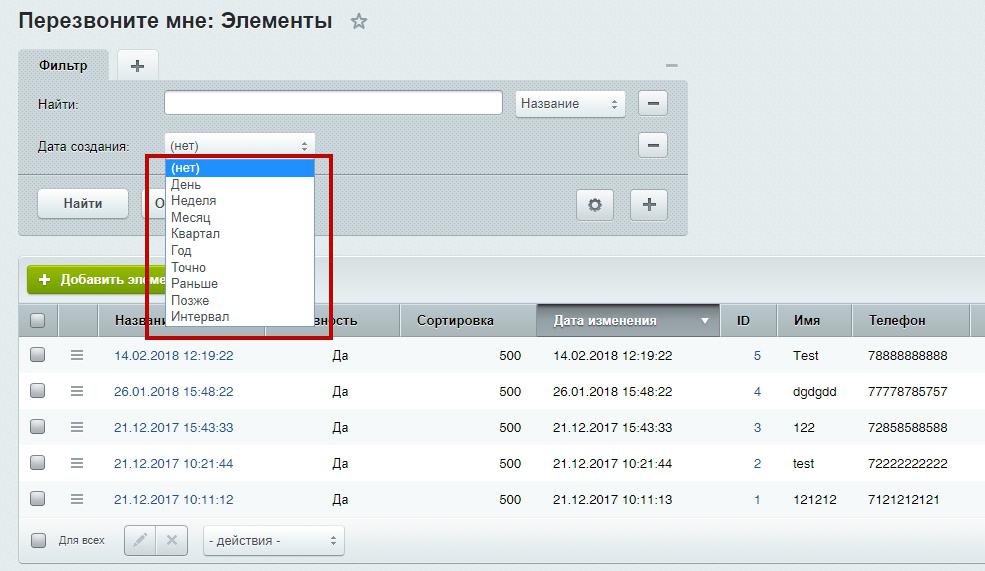Screen dimensions: 985x571
Task: Open row menu for 26.01.2018 15:48:22
Action: click(x=77, y=391)
